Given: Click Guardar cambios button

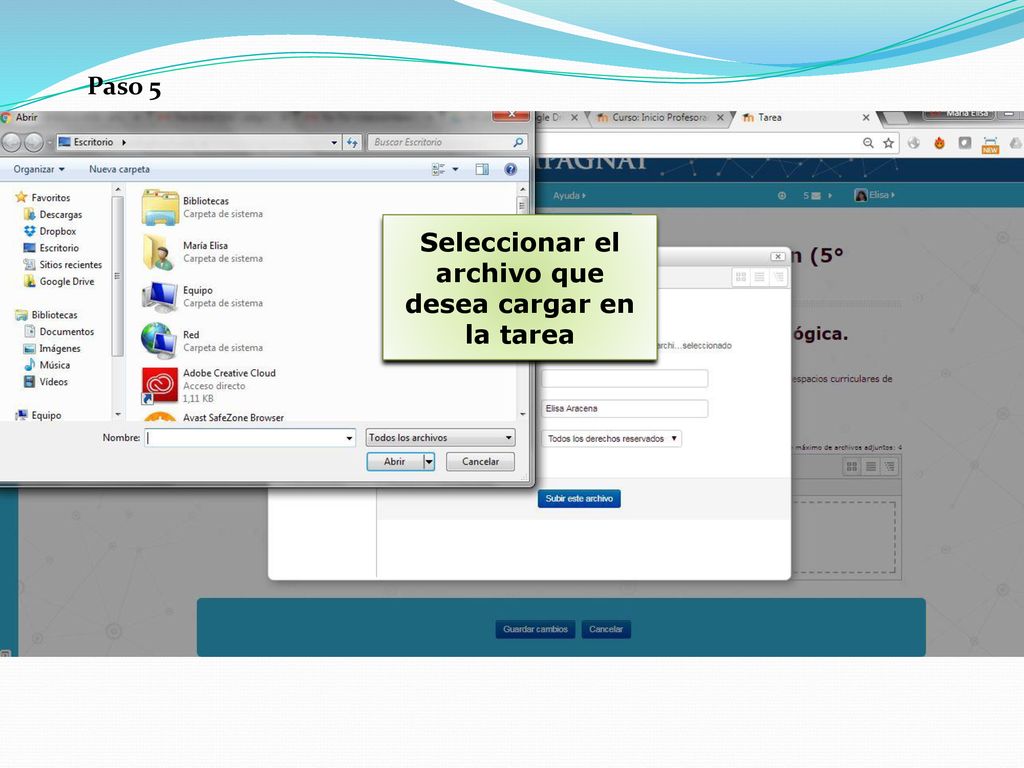Looking at the screenshot, I should tap(535, 630).
